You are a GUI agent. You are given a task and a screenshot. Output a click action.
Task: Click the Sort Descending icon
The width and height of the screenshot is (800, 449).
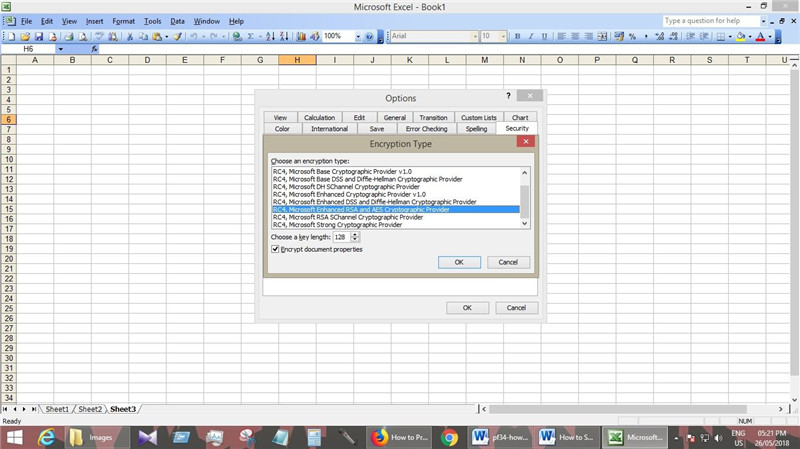click(284, 36)
